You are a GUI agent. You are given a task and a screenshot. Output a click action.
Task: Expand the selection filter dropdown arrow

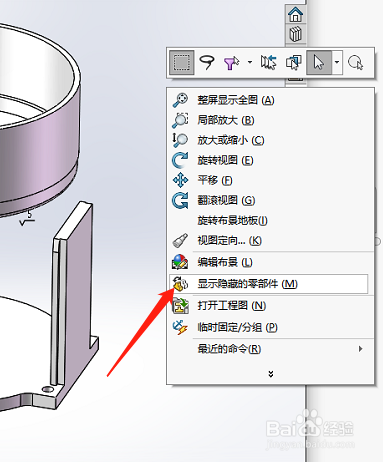[x=250, y=62]
